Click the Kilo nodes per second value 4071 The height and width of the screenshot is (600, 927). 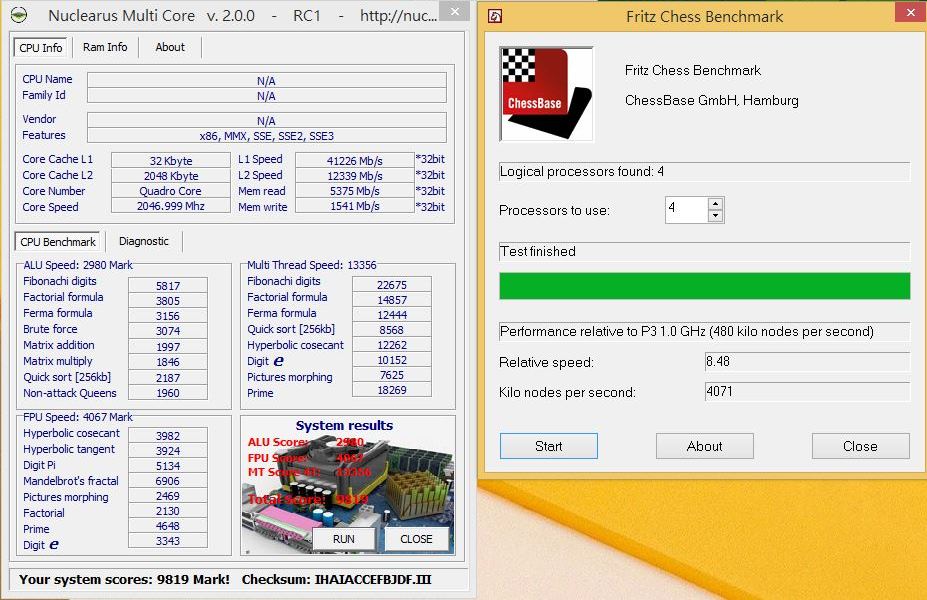click(x=807, y=391)
